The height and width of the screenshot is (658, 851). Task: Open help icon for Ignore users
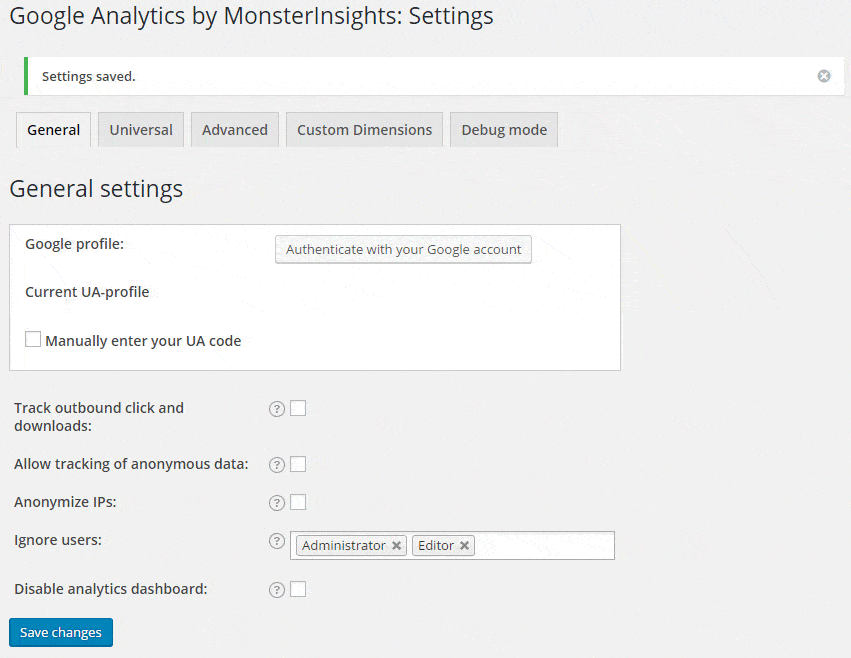point(277,541)
